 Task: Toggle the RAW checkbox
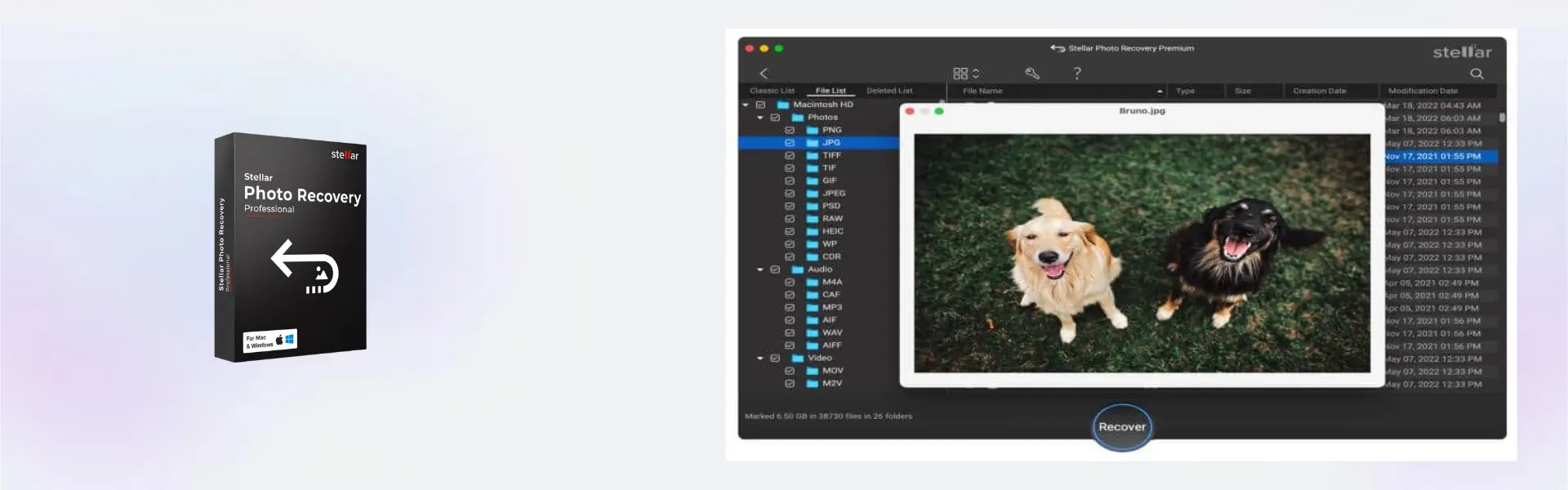point(790,219)
